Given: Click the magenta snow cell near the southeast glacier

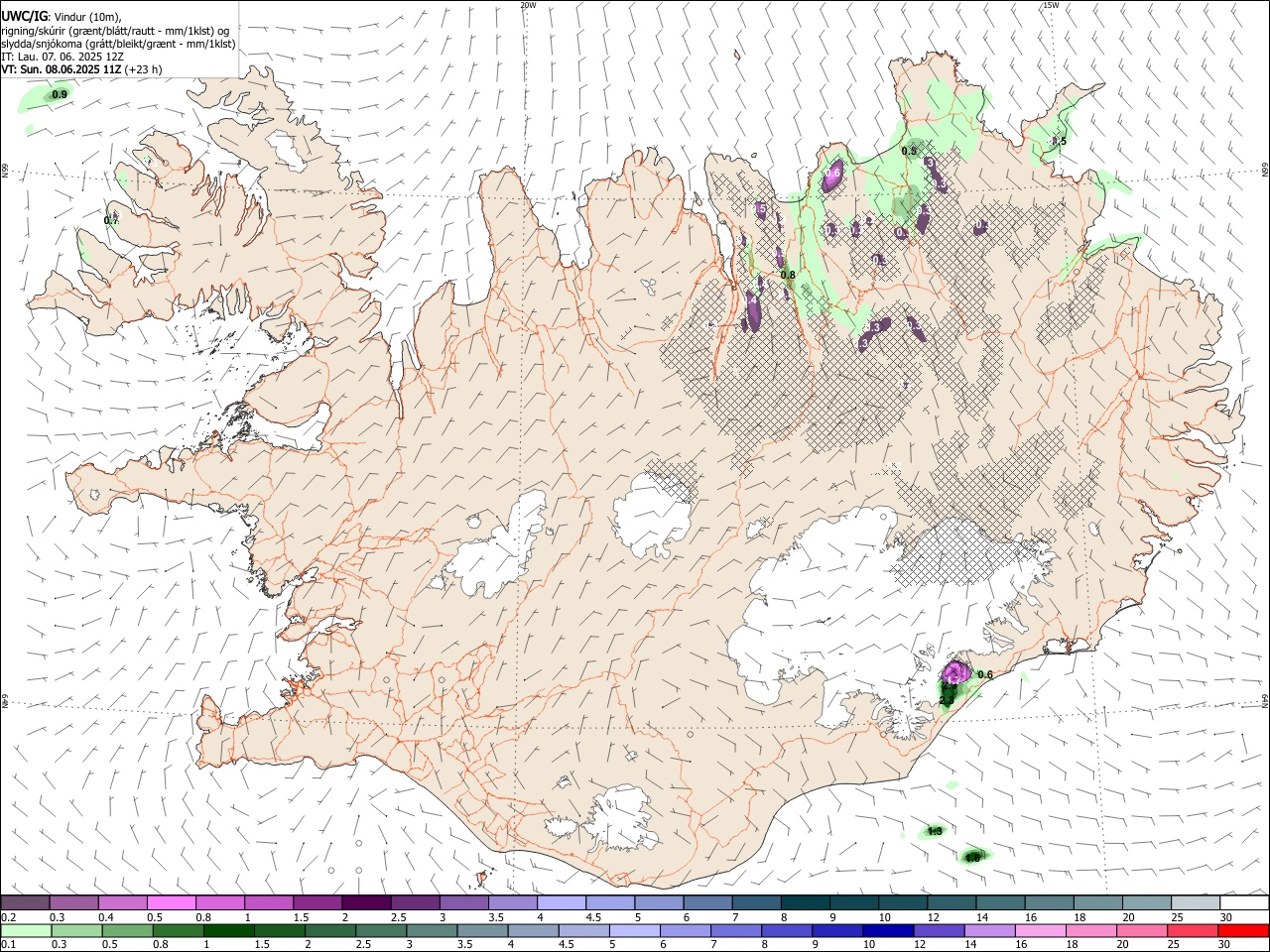Looking at the screenshot, I should pyautogui.click(x=955, y=671).
